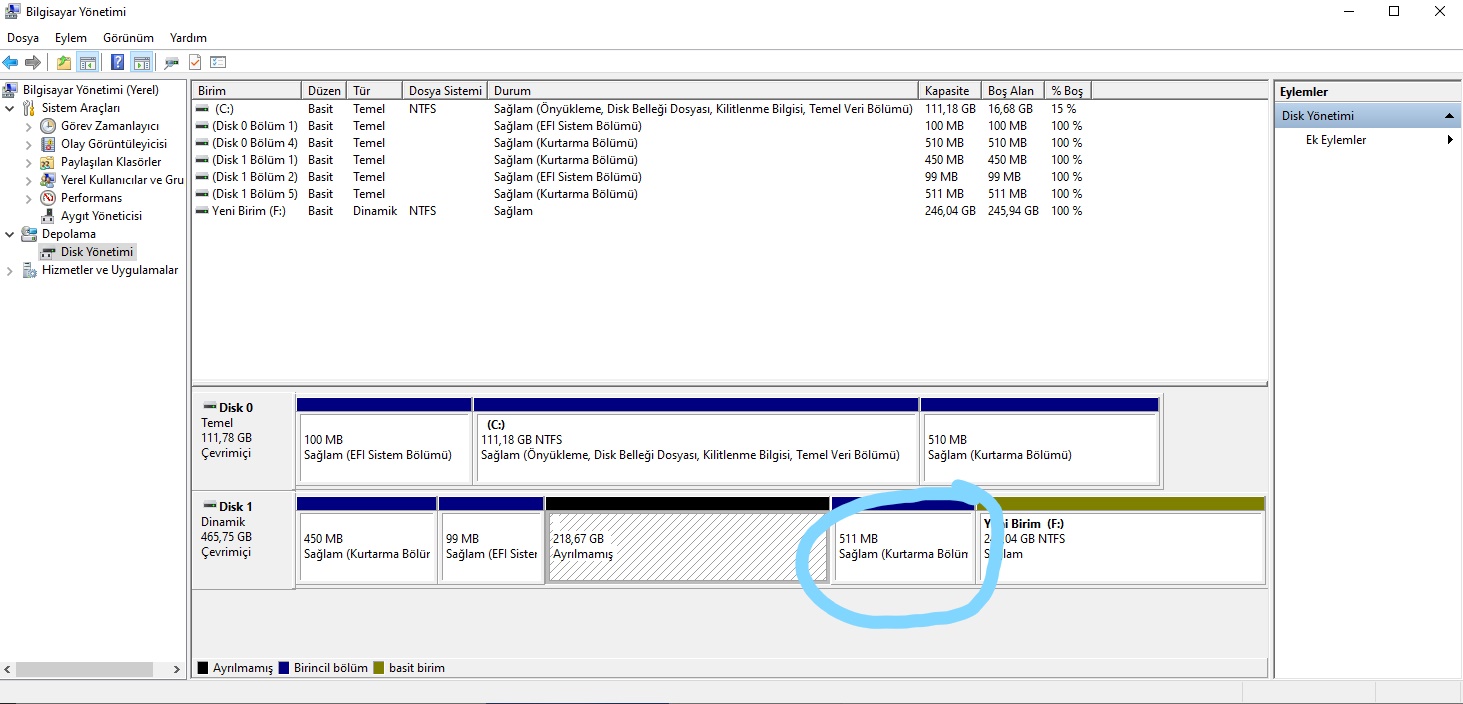The height and width of the screenshot is (704, 1463).
Task: Click the back arrow toolbar icon
Action: click(x=11, y=63)
